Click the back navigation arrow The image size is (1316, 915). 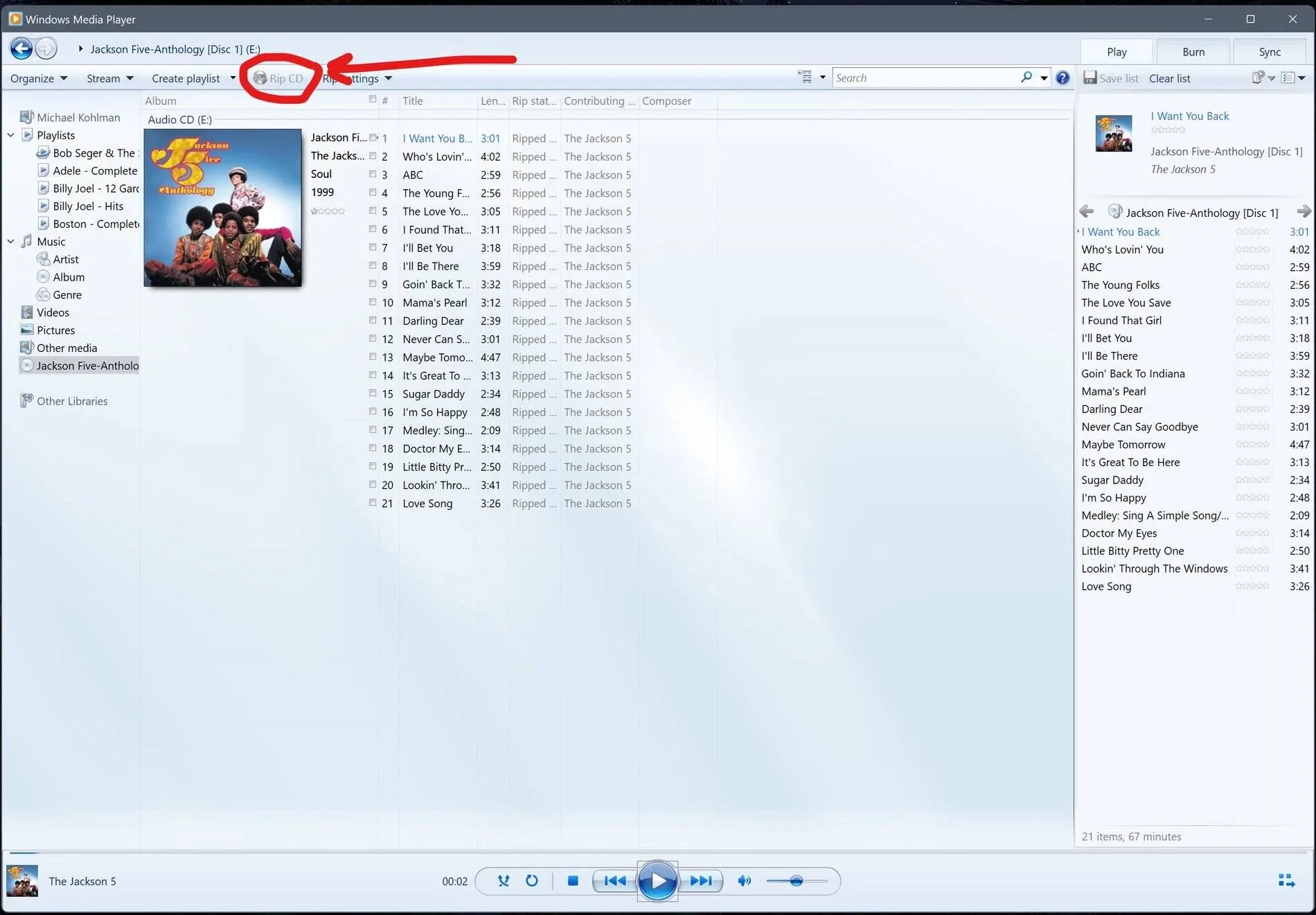coord(21,48)
